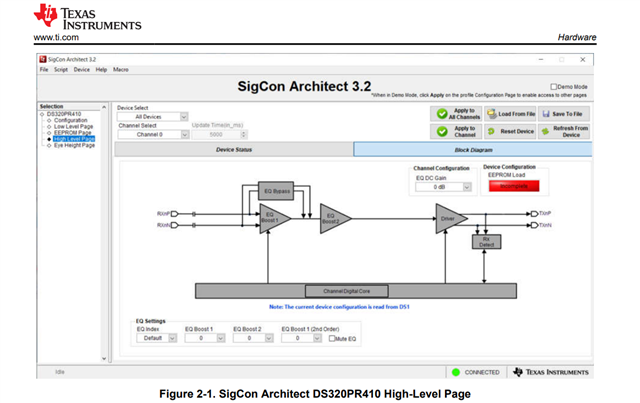This screenshot has width=640, height=403.
Task: Click the Load From File button
Action: [x=511, y=114]
